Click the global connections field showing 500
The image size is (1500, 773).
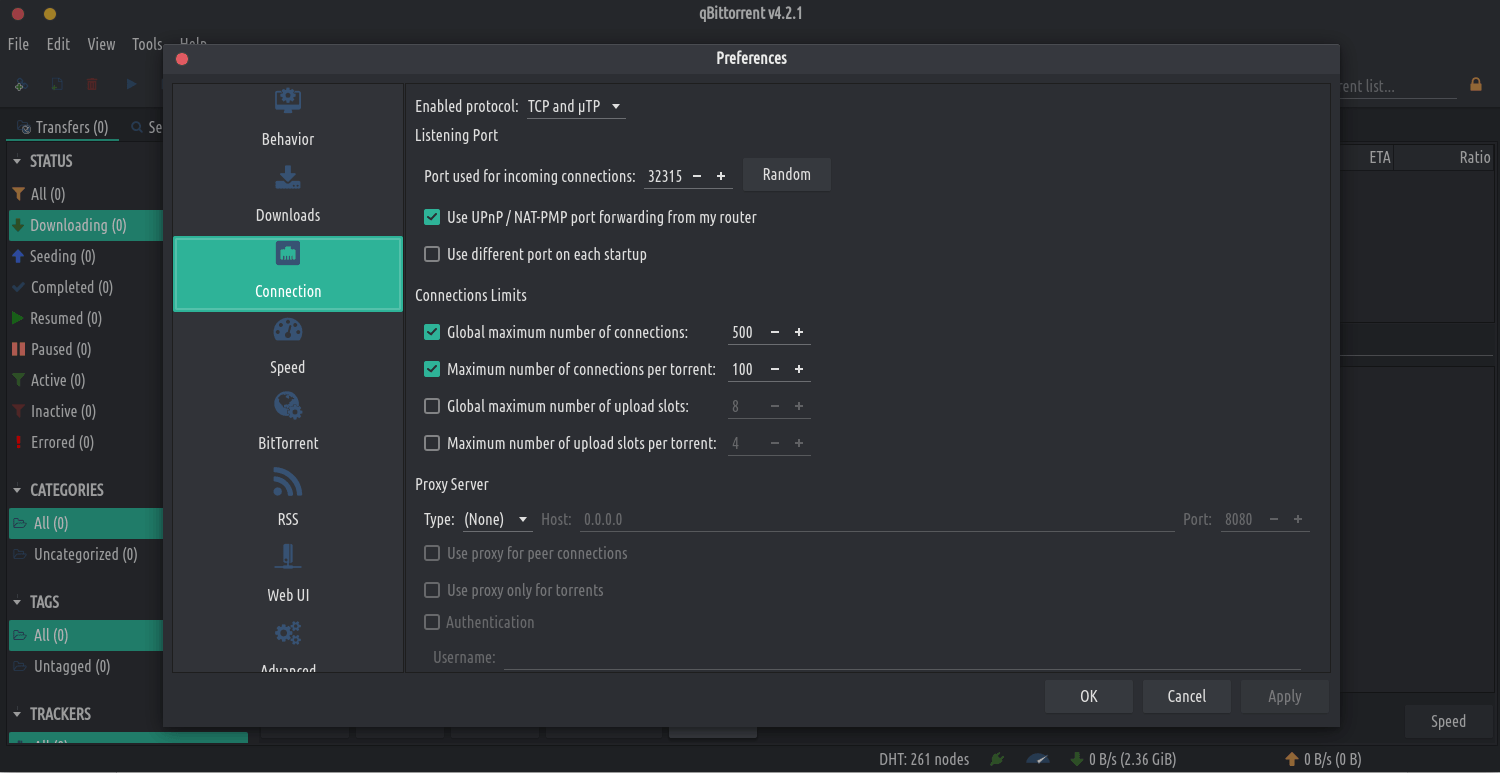(745, 332)
